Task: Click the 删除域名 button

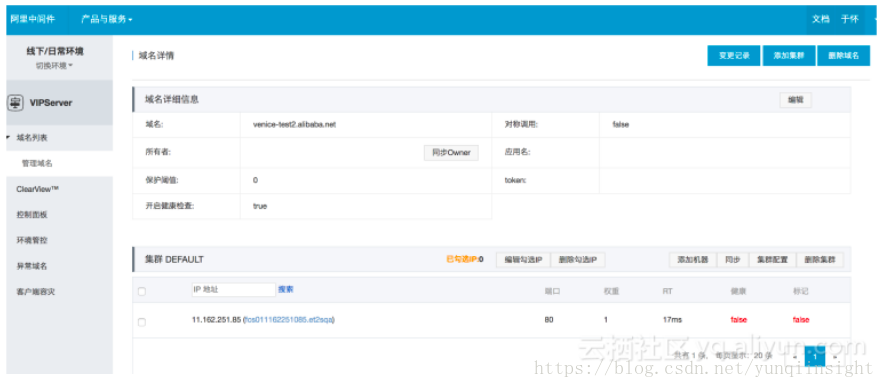Action: coord(843,56)
